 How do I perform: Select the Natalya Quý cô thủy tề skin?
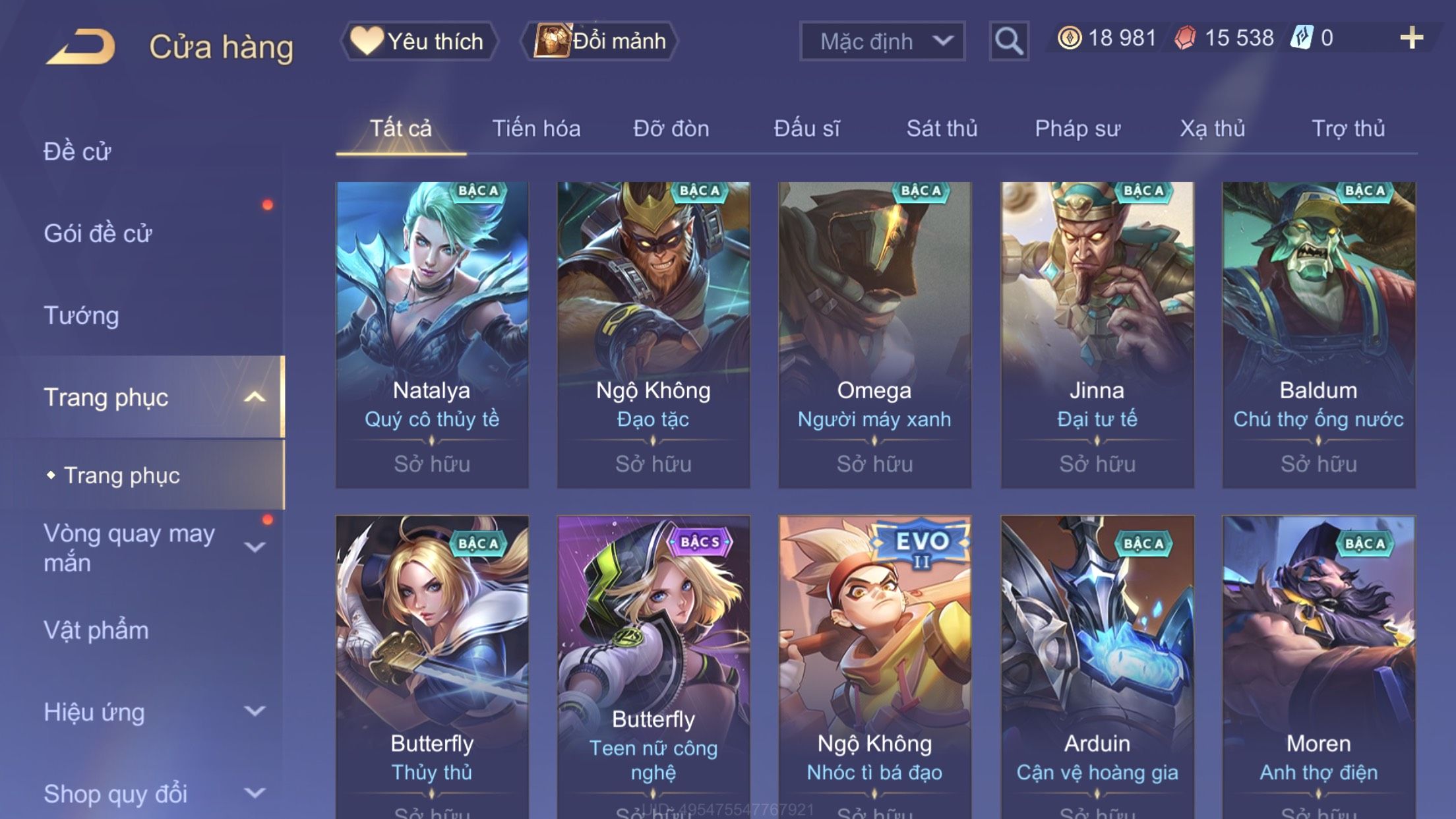432,335
